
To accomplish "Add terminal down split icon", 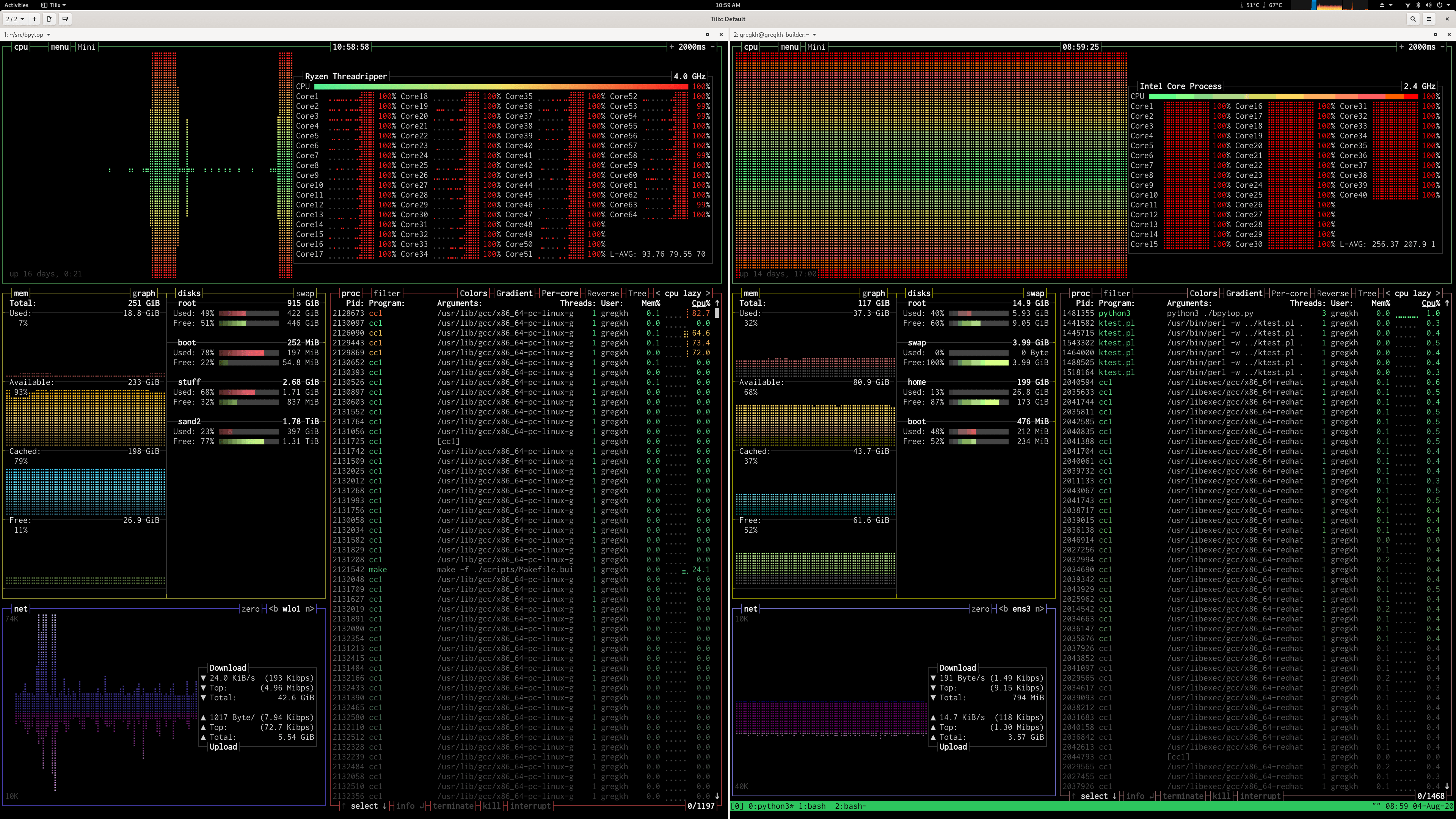I will click(65, 19).
